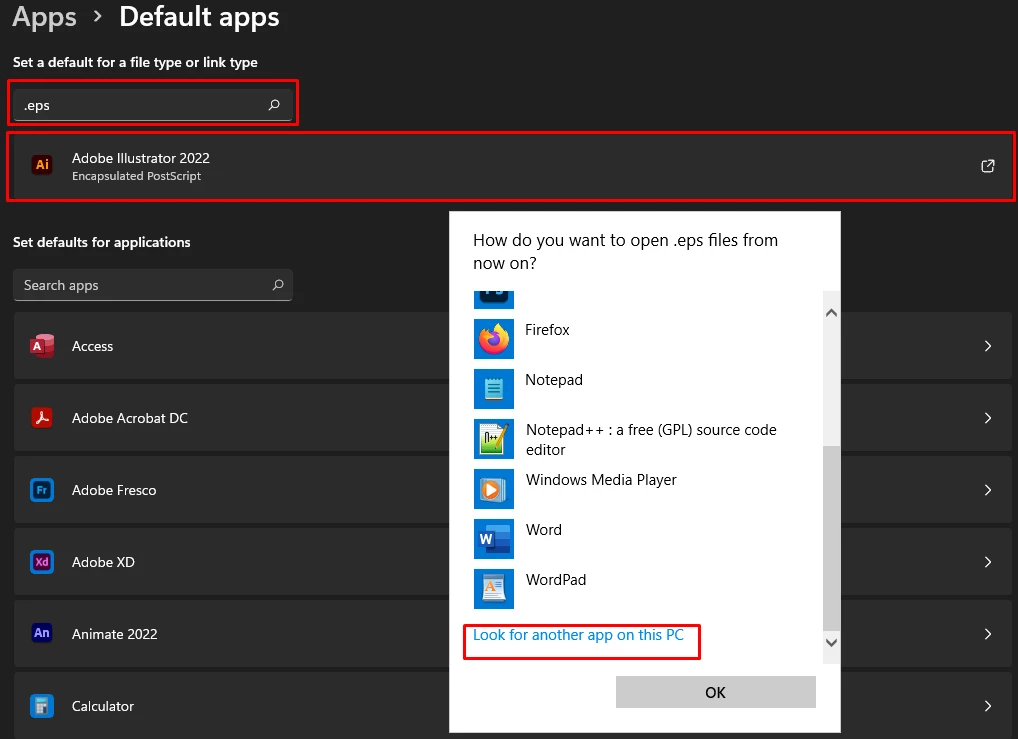Click the Calculator app icon
Screen dimensions: 1018x739
click(42, 706)
